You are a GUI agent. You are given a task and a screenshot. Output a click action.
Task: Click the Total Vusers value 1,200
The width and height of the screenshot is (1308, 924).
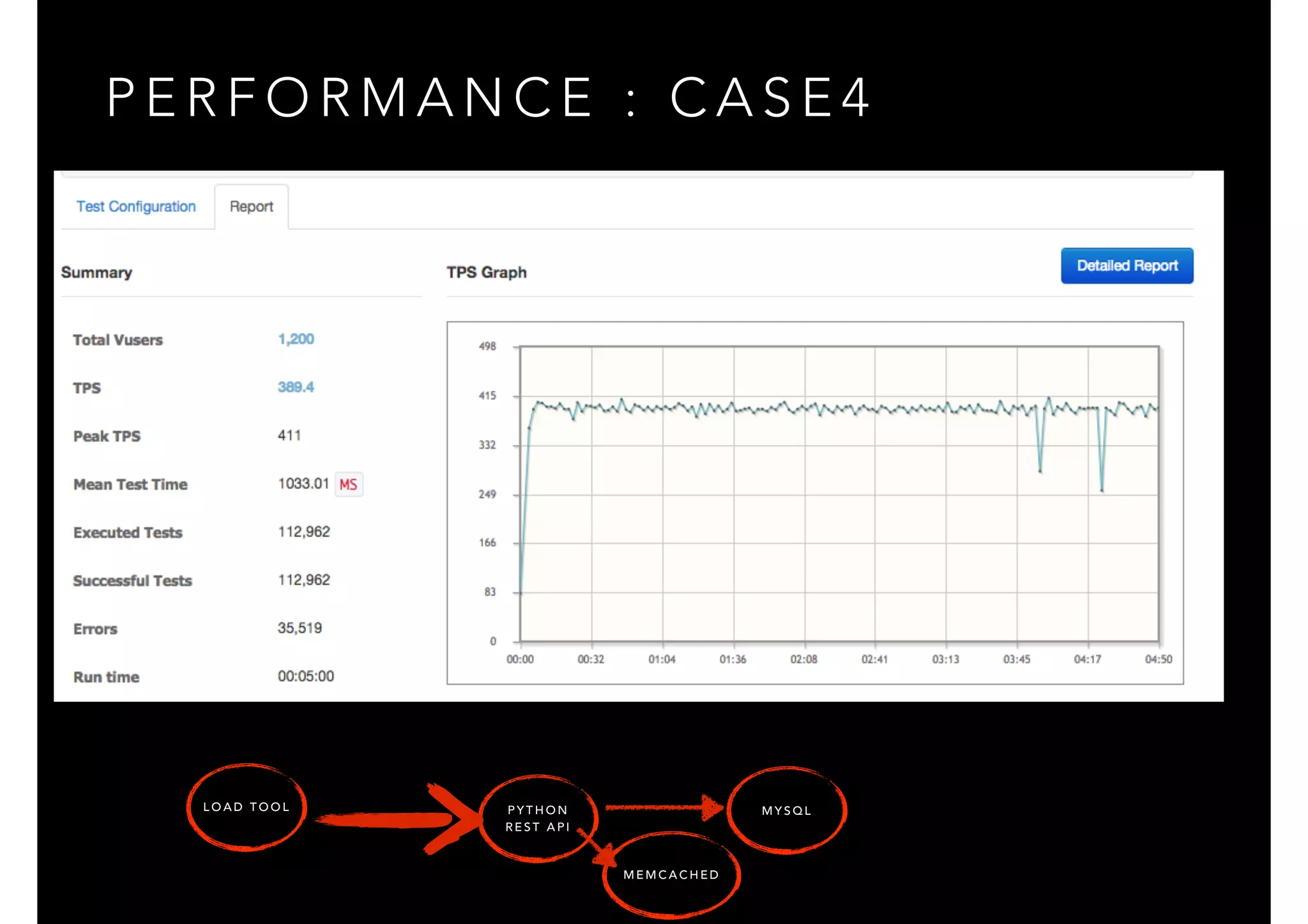pos(296,339)
